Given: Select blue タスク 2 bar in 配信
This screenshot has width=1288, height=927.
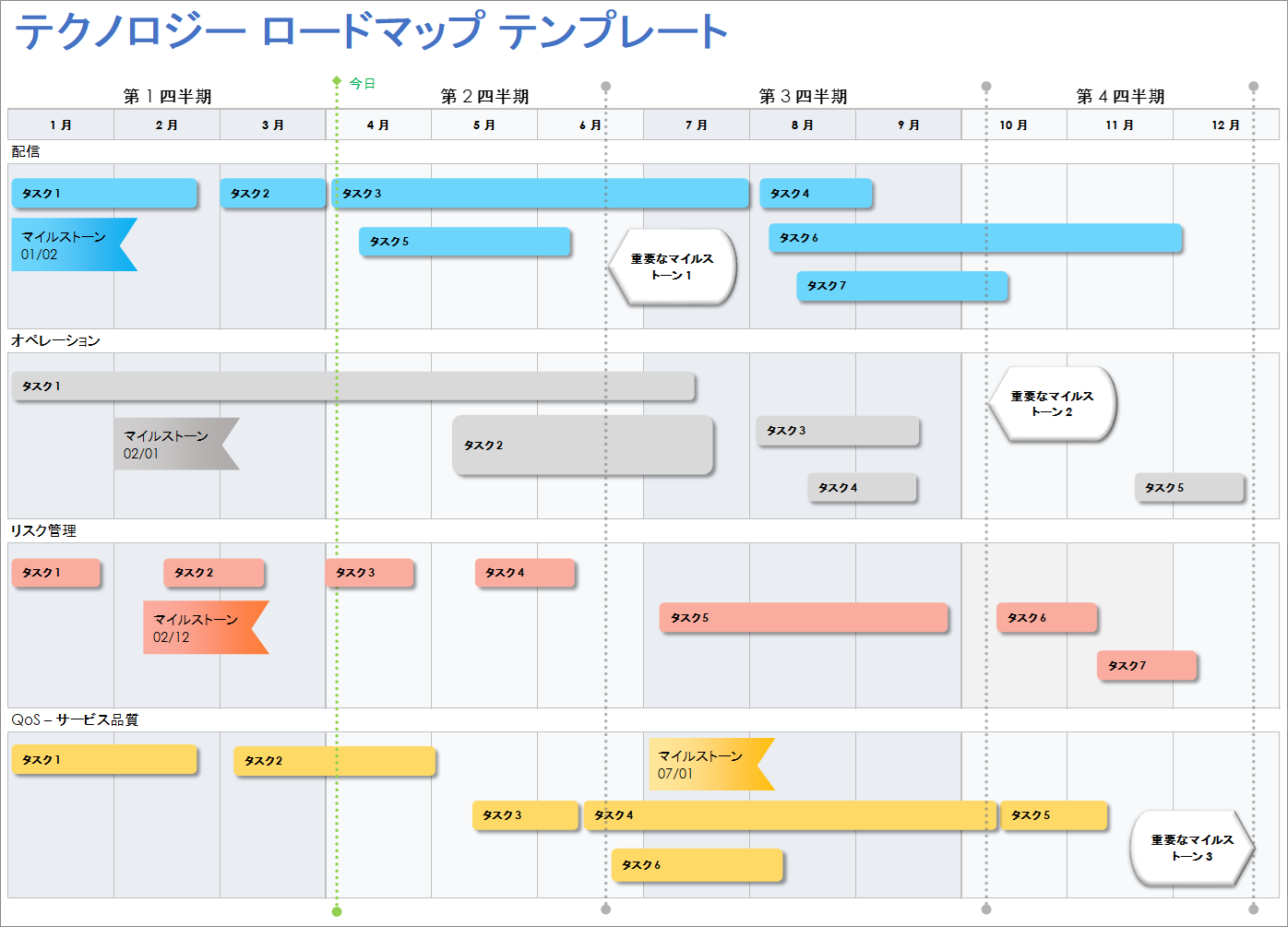Looking at the screenshot, I should point(273,194).
